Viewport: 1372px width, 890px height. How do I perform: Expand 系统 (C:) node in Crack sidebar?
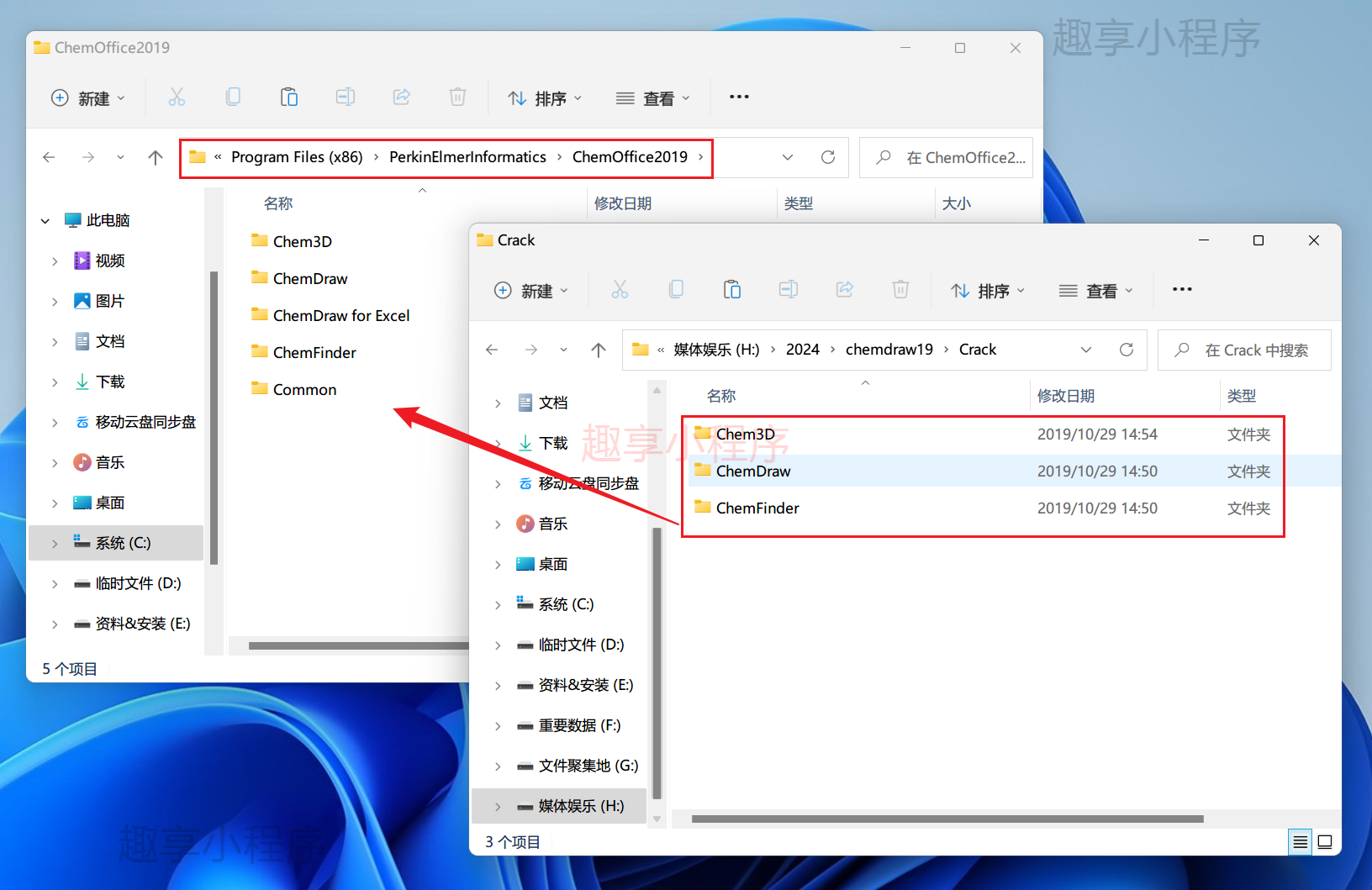click(498, 605)
